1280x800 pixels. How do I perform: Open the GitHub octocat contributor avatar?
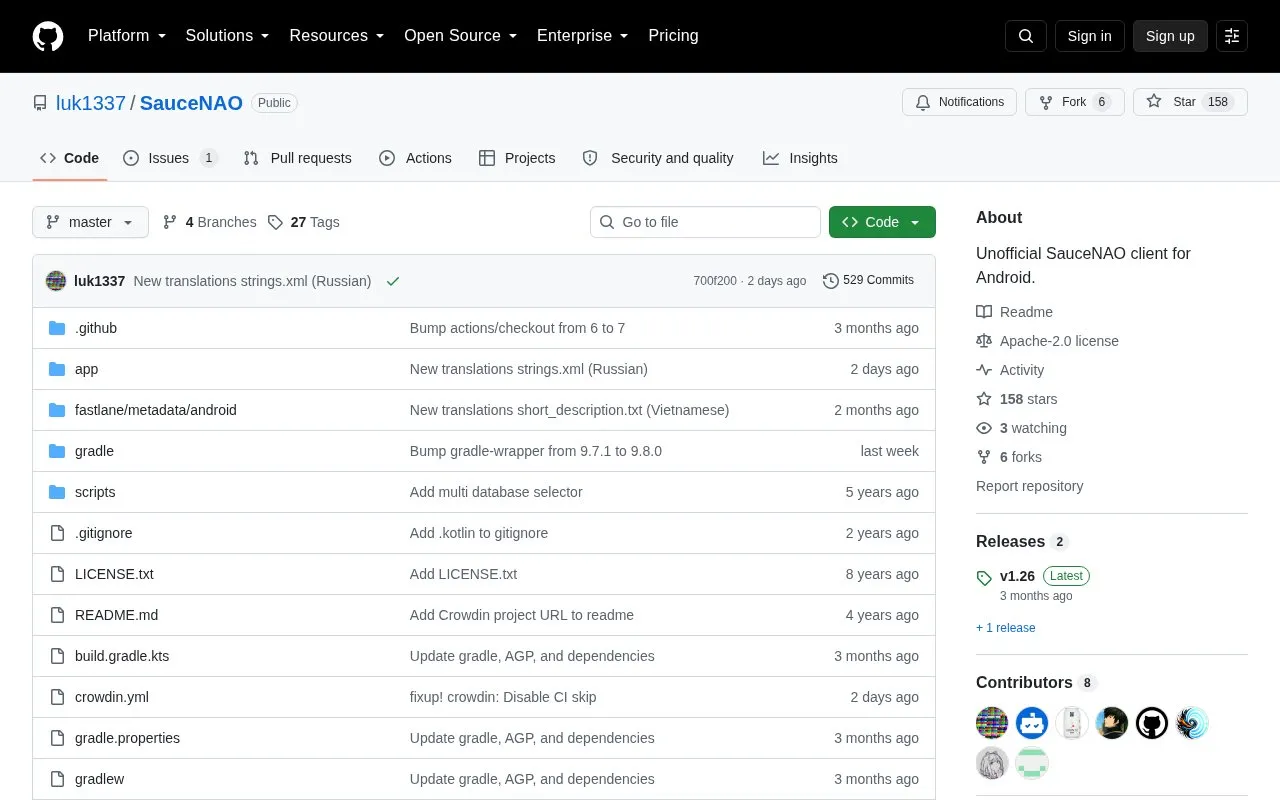[x=1152, y=723]
